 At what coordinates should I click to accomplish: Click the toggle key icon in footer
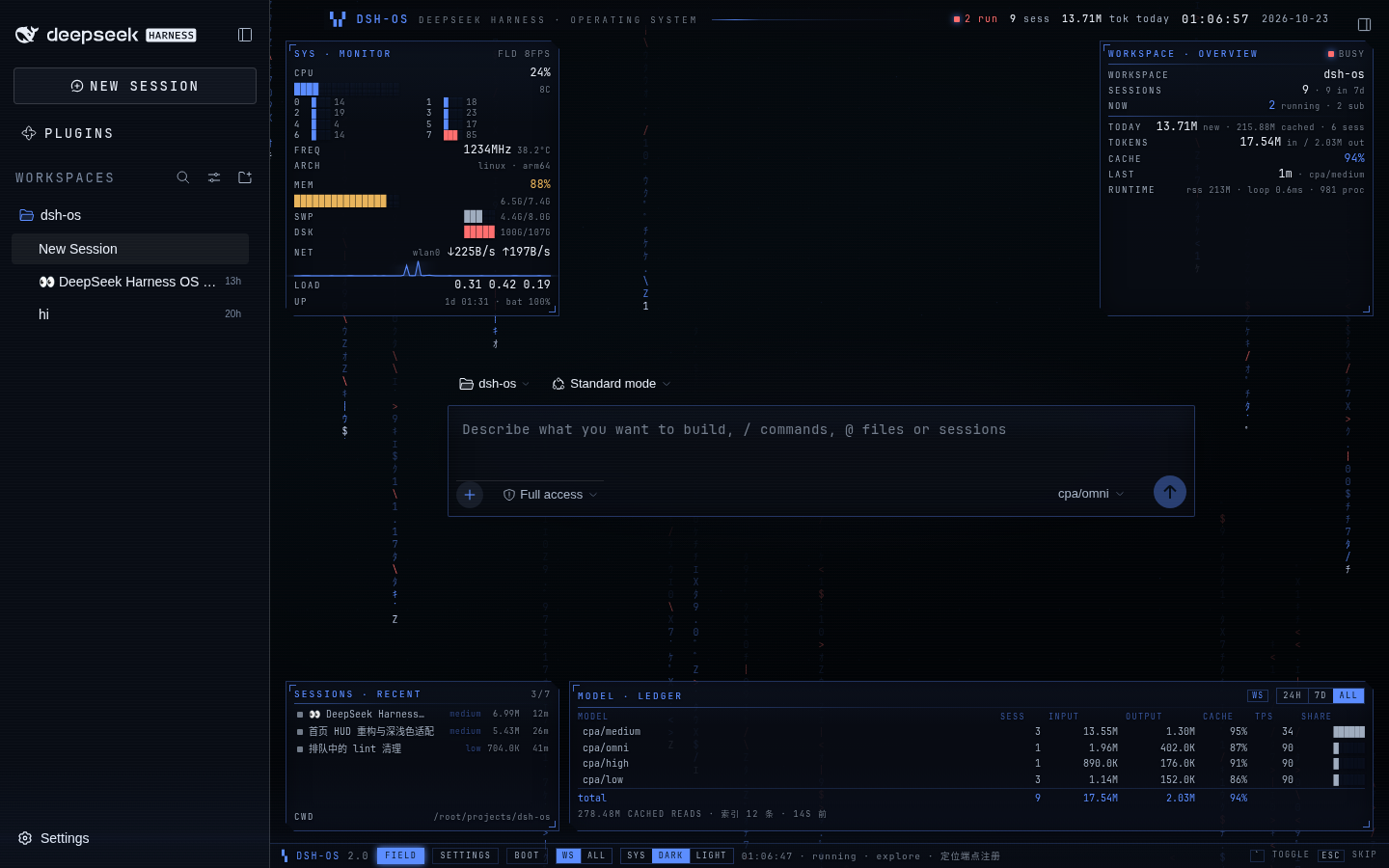pos(1257,855)
